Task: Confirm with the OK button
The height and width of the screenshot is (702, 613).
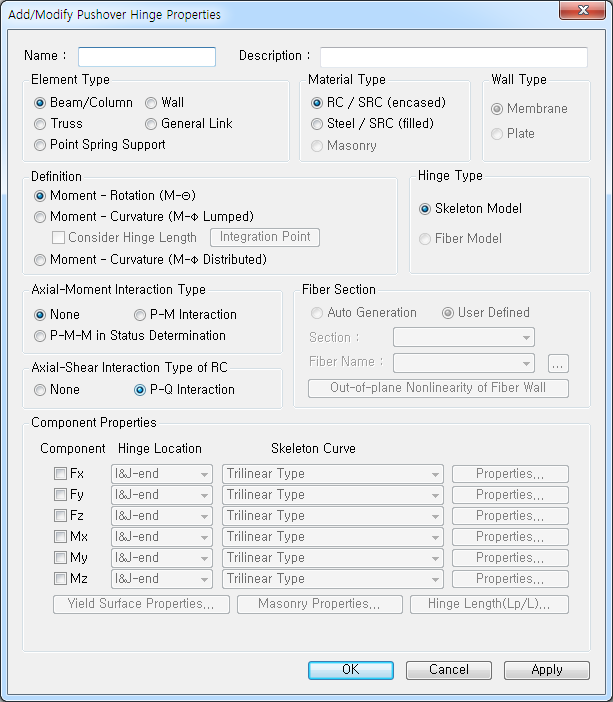Action: coord(351,670)
